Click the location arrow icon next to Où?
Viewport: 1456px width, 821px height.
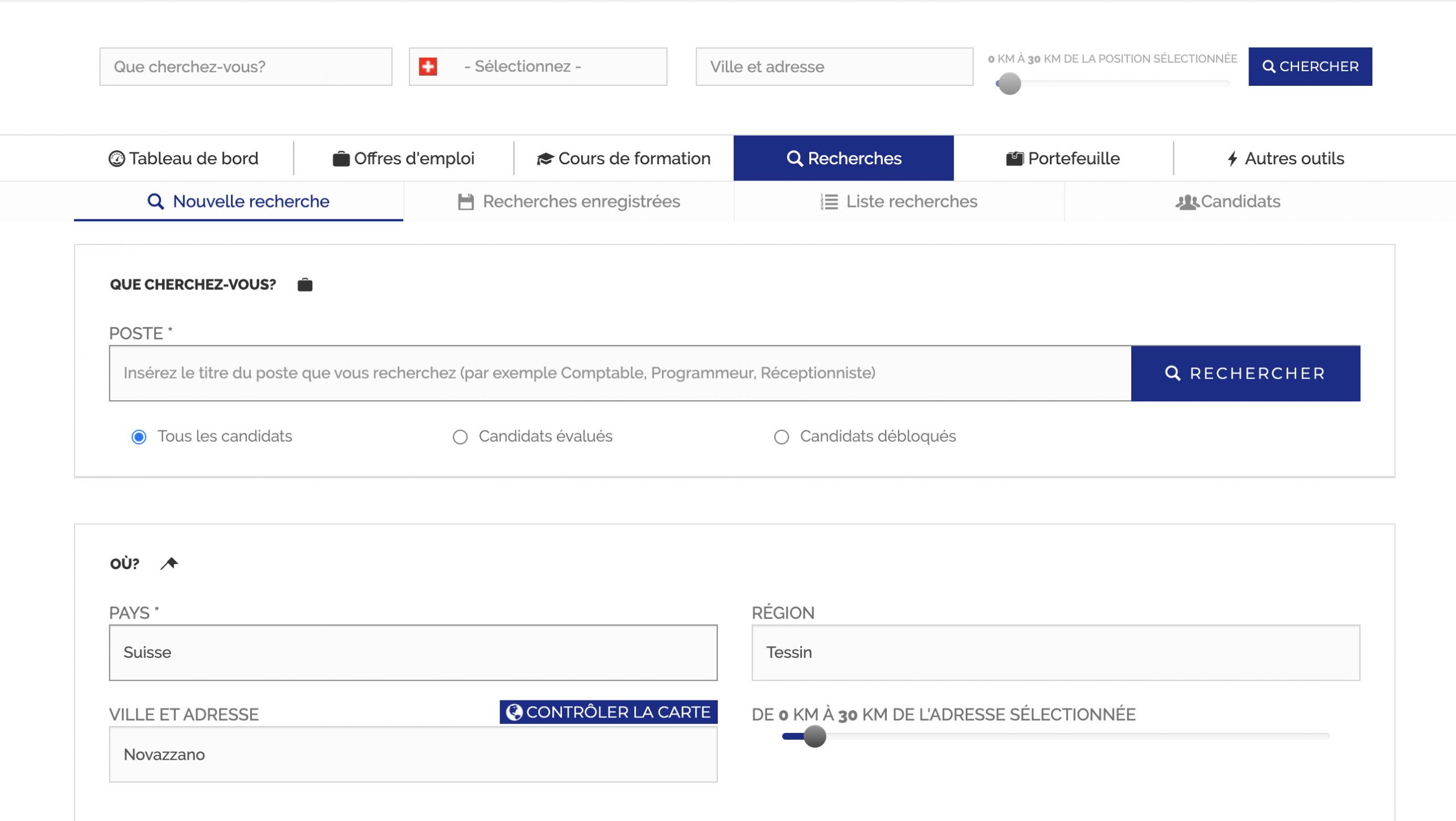point(169,563)
